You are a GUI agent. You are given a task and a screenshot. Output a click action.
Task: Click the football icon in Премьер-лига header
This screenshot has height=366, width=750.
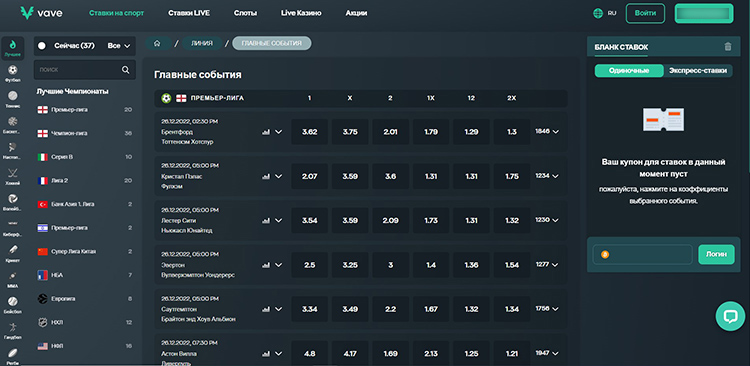click(x=166, y=98)
